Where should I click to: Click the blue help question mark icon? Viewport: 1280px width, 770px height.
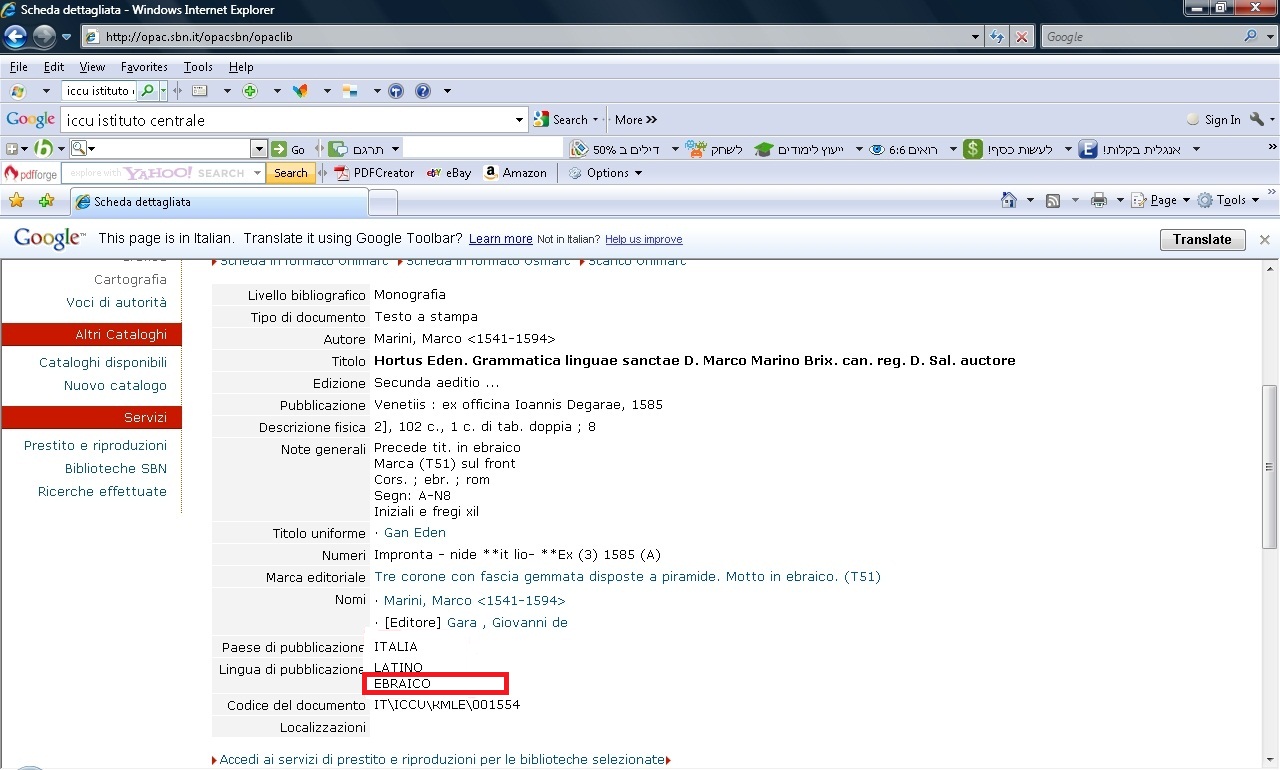[x=423, y=91]
